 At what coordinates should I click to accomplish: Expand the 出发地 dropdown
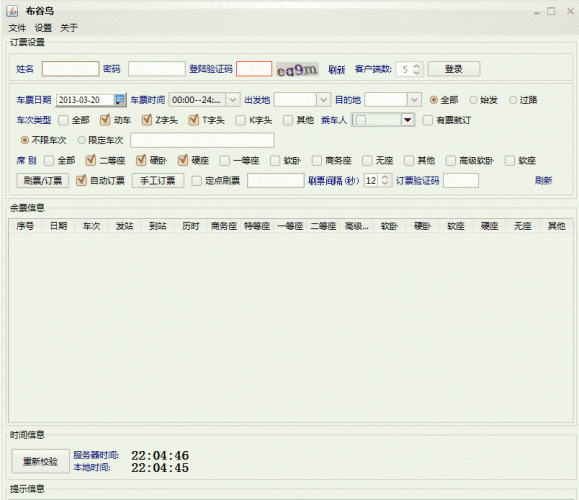pyautogui.click(x=323, y=100)
